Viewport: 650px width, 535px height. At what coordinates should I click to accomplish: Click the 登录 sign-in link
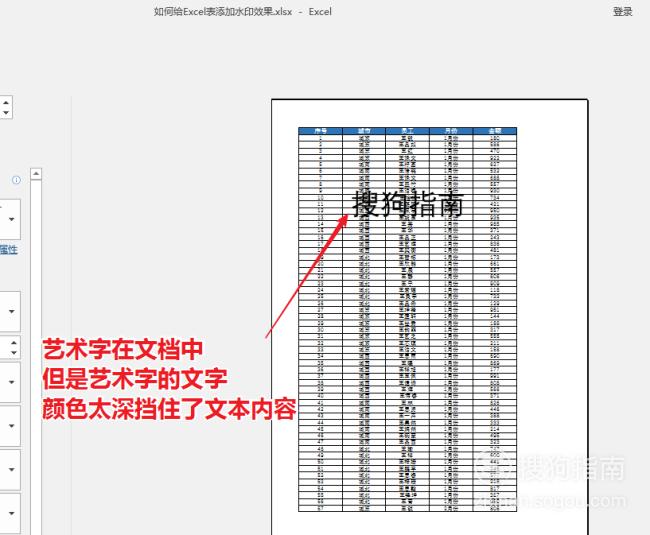click(622, 12)
